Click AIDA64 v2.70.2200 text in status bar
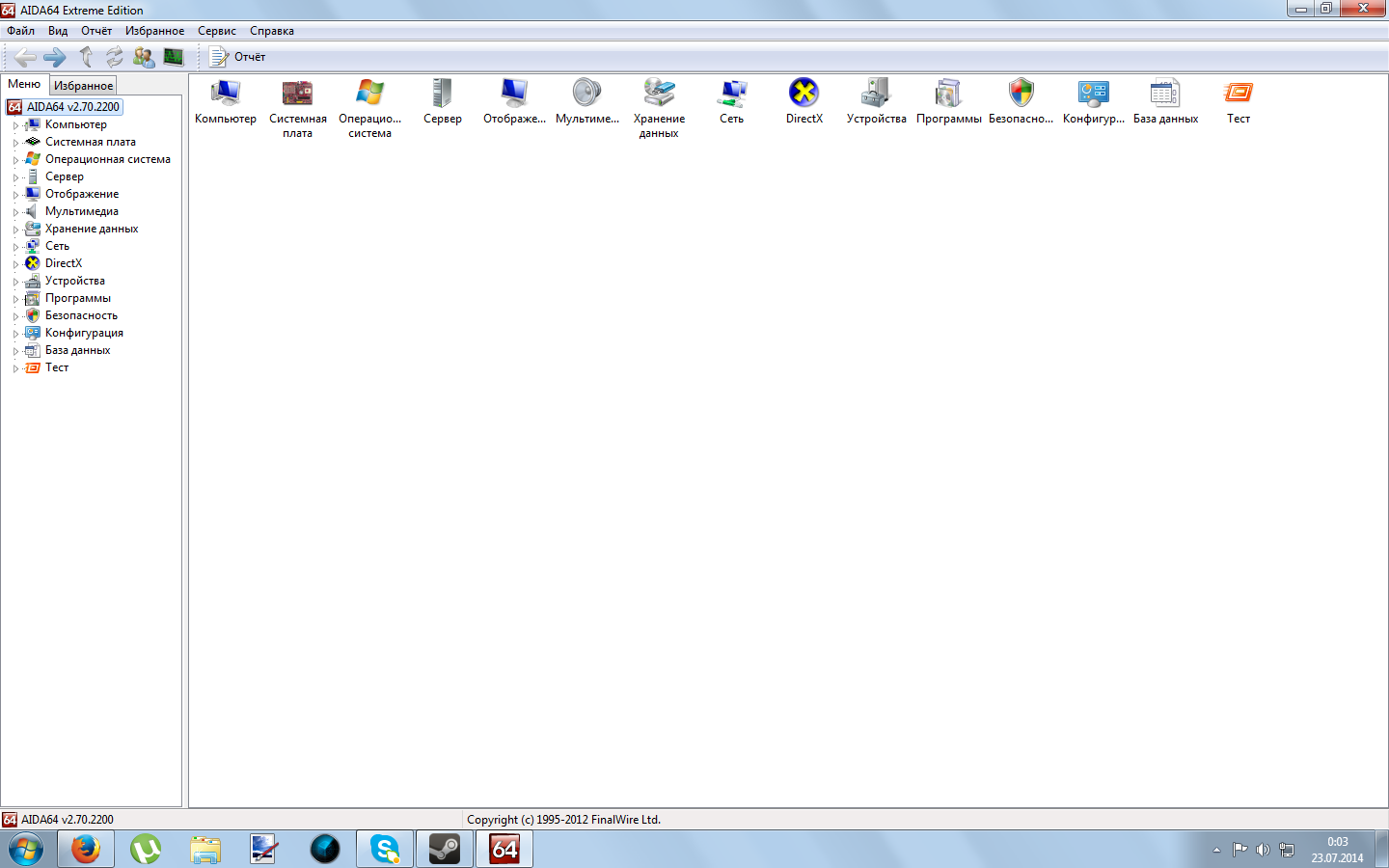Screen dimensions: 1389x868 coord(68,820)
